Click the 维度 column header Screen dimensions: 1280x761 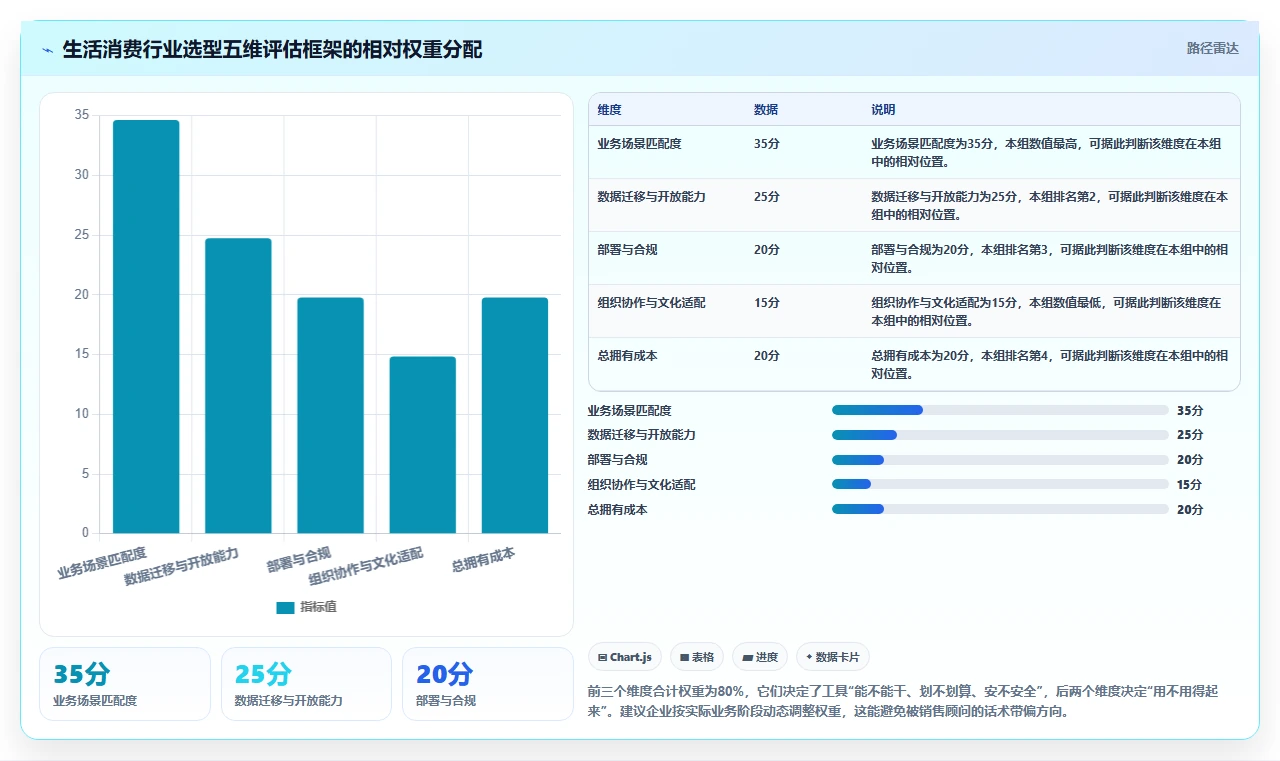click(609, 110)
